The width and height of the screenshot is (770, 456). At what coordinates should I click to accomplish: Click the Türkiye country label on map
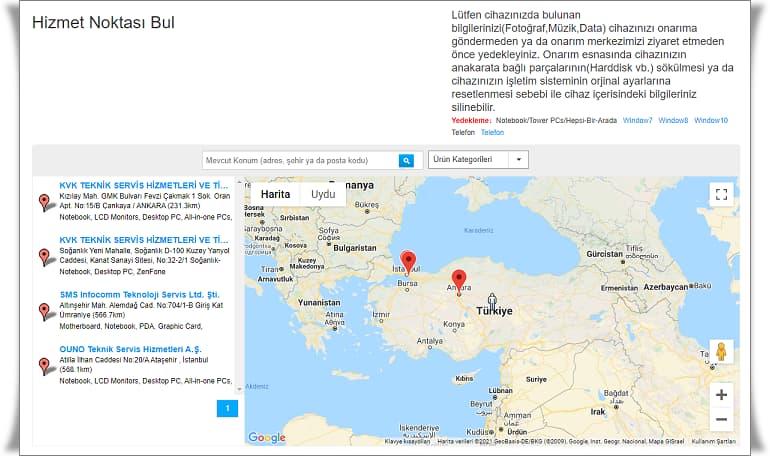(x=495, y=311)
